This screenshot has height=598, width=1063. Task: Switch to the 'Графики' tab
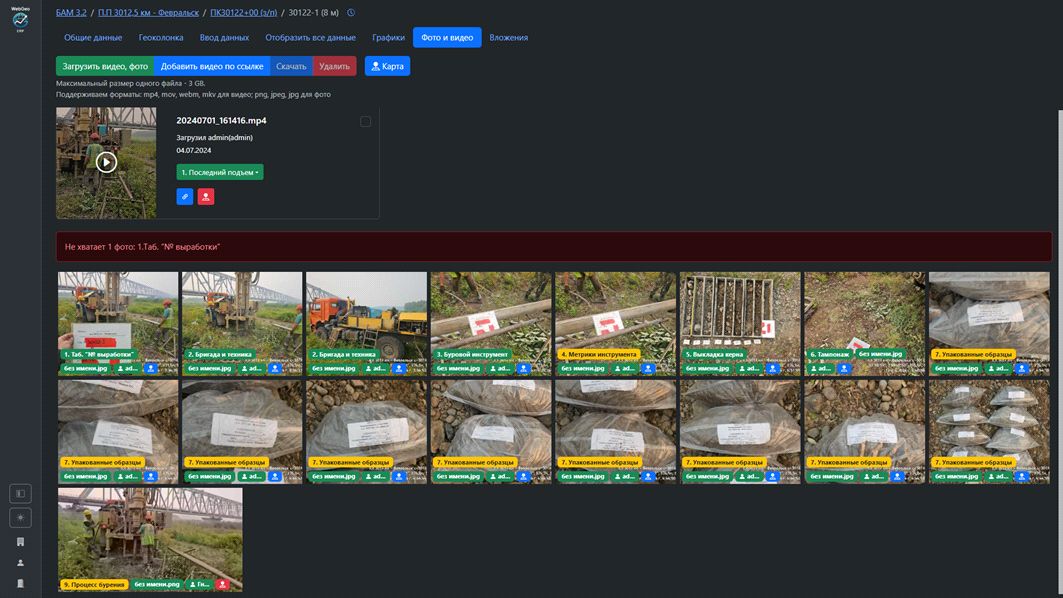pos(388,38)
